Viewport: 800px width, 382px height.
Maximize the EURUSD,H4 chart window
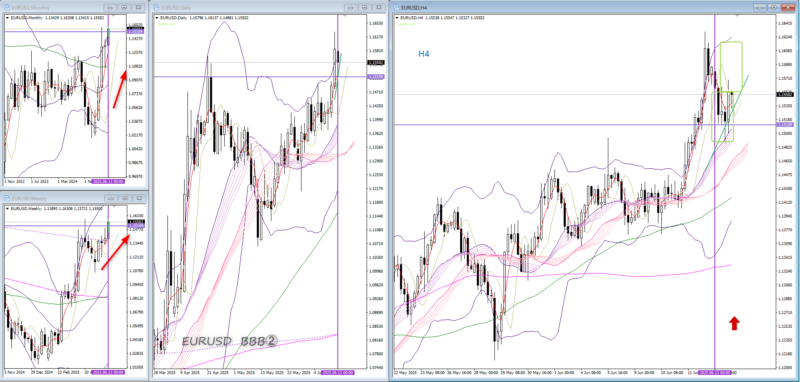point(773,8)
